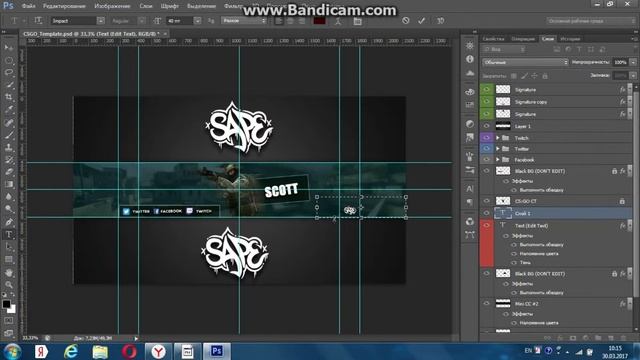Select the Eraser tool
This screenshot has height=360, width=640.
click(x=9, y=172)
